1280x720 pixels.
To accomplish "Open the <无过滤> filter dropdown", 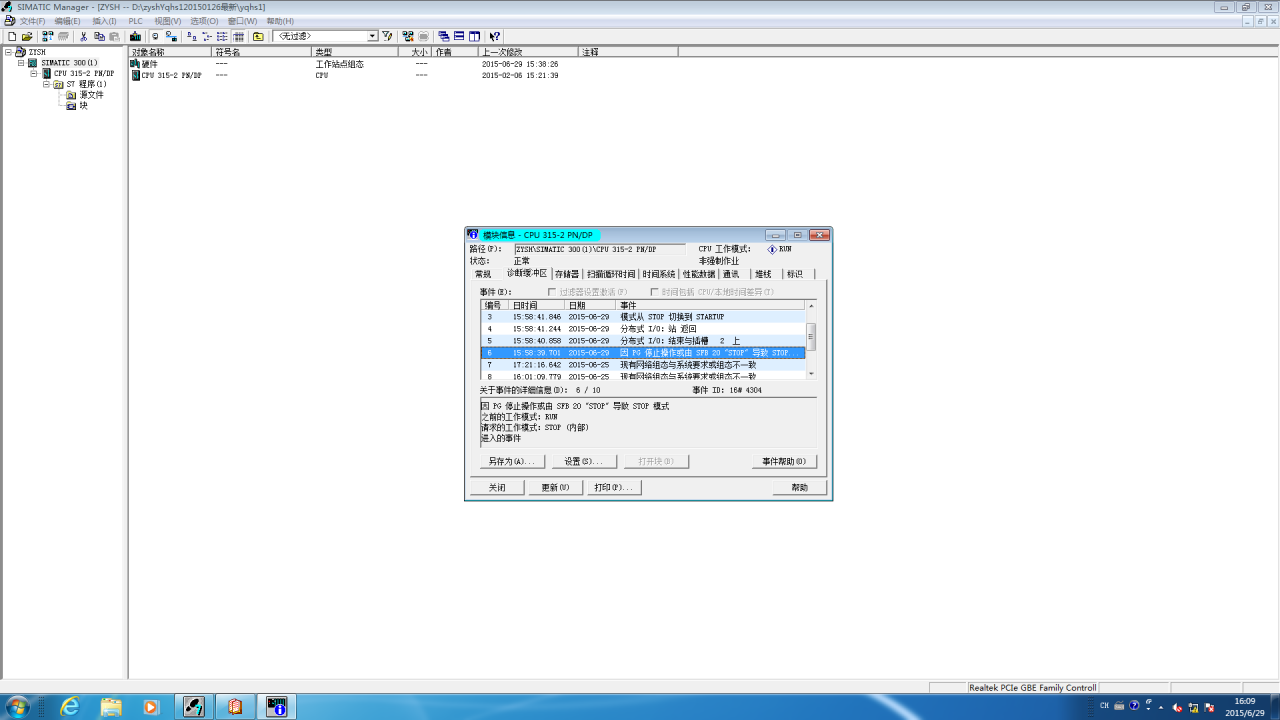I will pos(372,36).
